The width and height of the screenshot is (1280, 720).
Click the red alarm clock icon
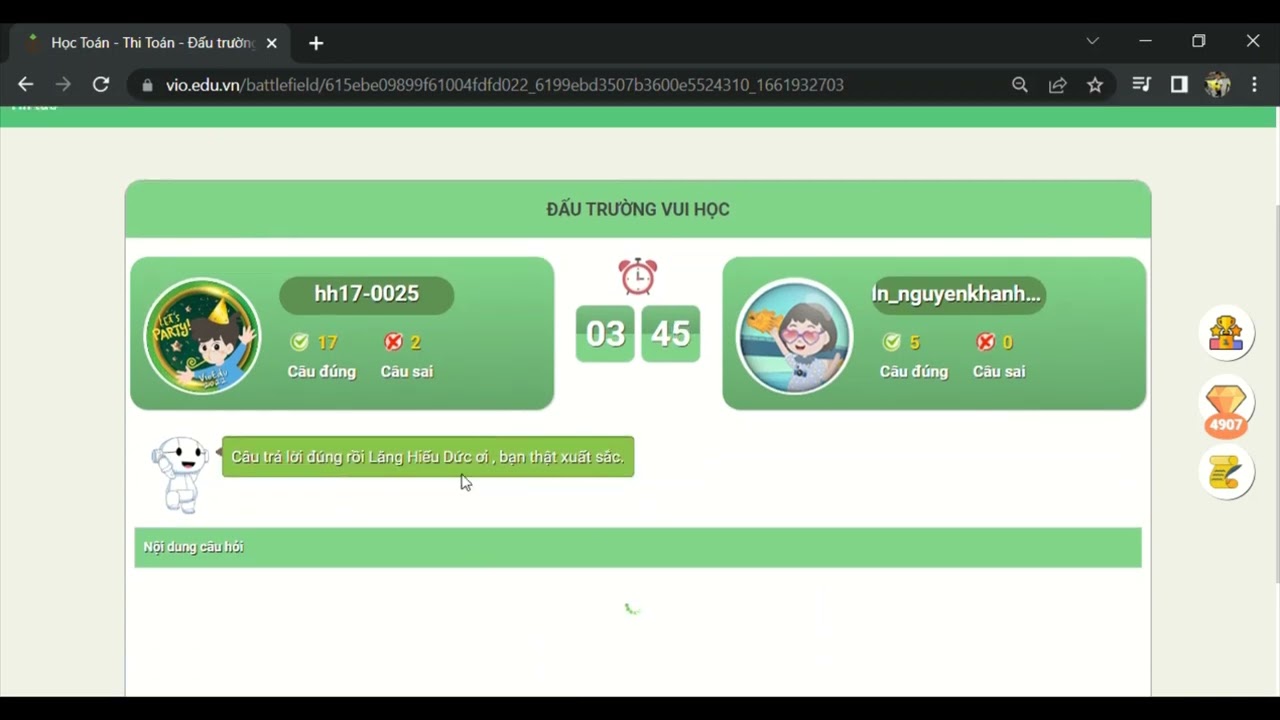(638, 276)
